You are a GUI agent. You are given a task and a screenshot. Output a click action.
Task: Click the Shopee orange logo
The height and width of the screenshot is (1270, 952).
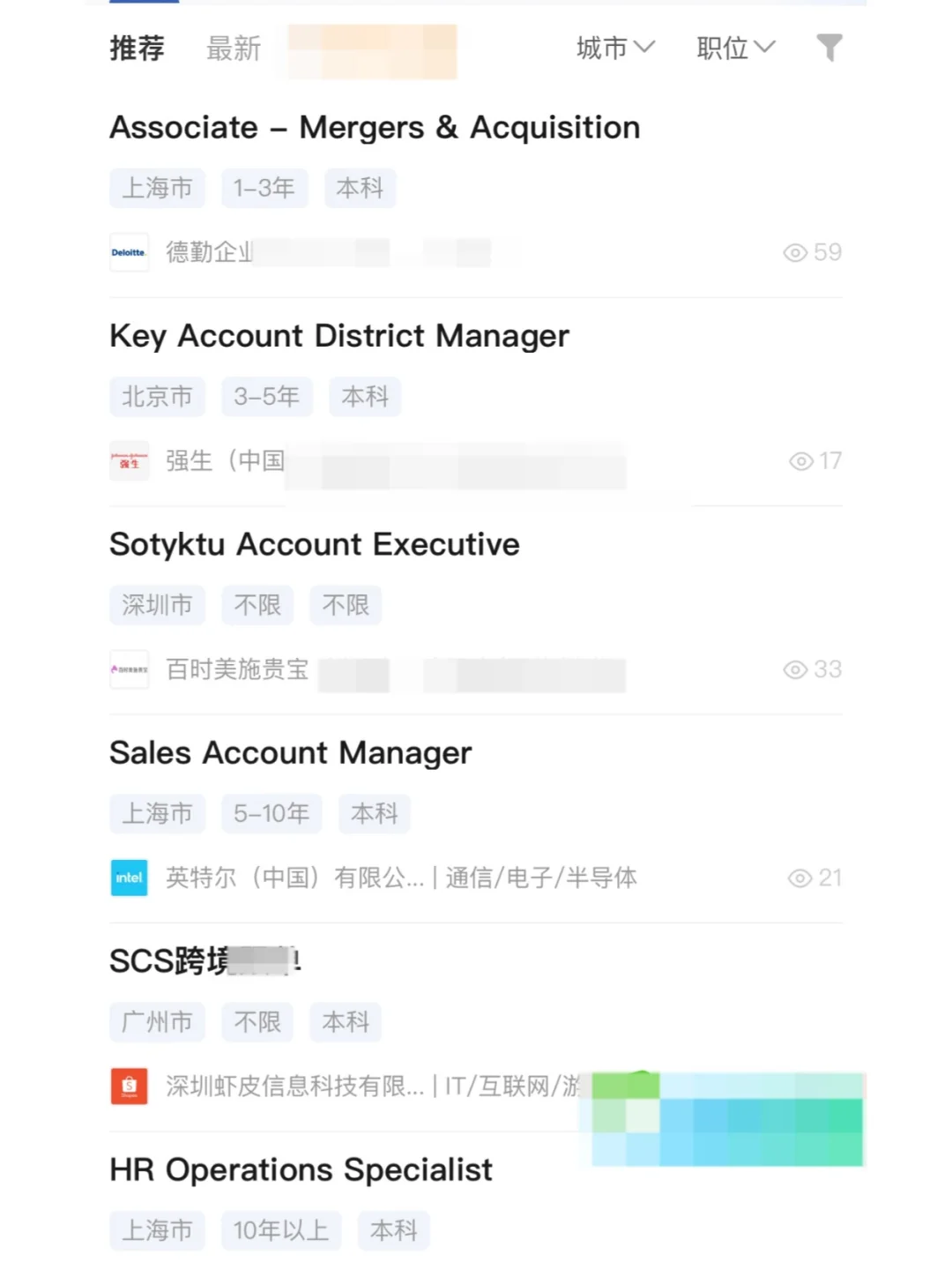(x=129, y=1086)
